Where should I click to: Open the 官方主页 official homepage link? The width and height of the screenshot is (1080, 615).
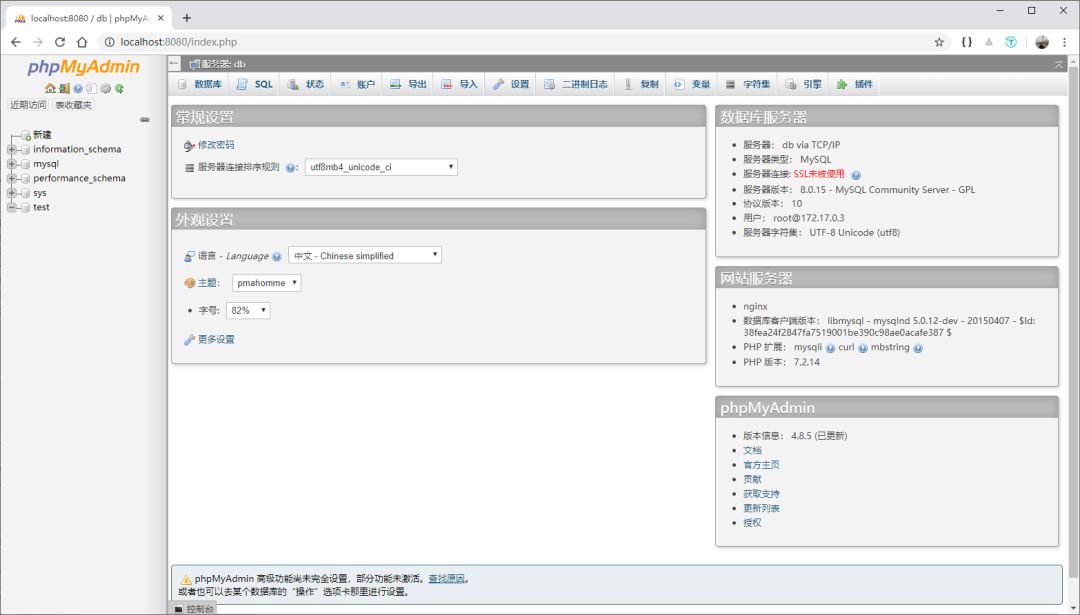761,465
